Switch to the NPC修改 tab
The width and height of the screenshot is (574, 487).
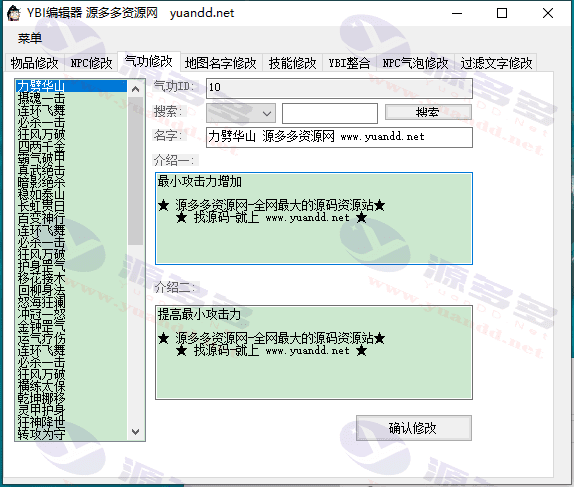(x=91, y=63)
